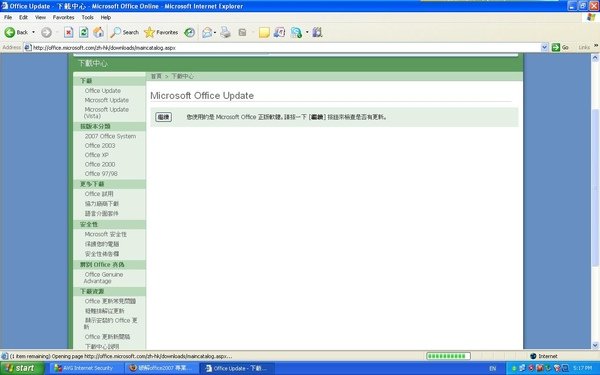This screenshot has width=600, height=375.
Task: Expand the address bar URL dropdown
Action: [545, 47]
